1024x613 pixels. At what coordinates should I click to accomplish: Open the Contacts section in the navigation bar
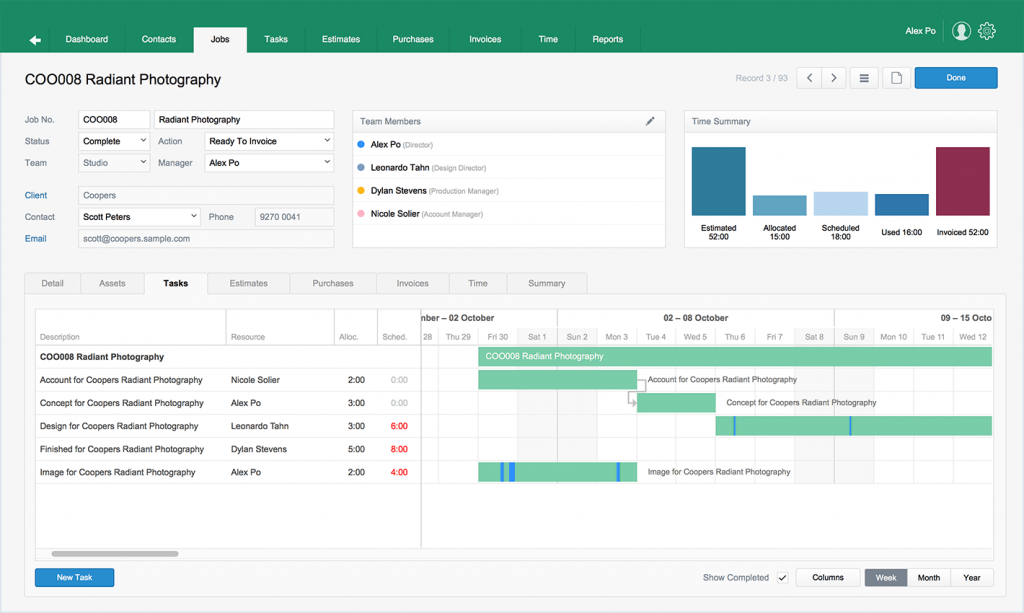click(x=157, y=39)
